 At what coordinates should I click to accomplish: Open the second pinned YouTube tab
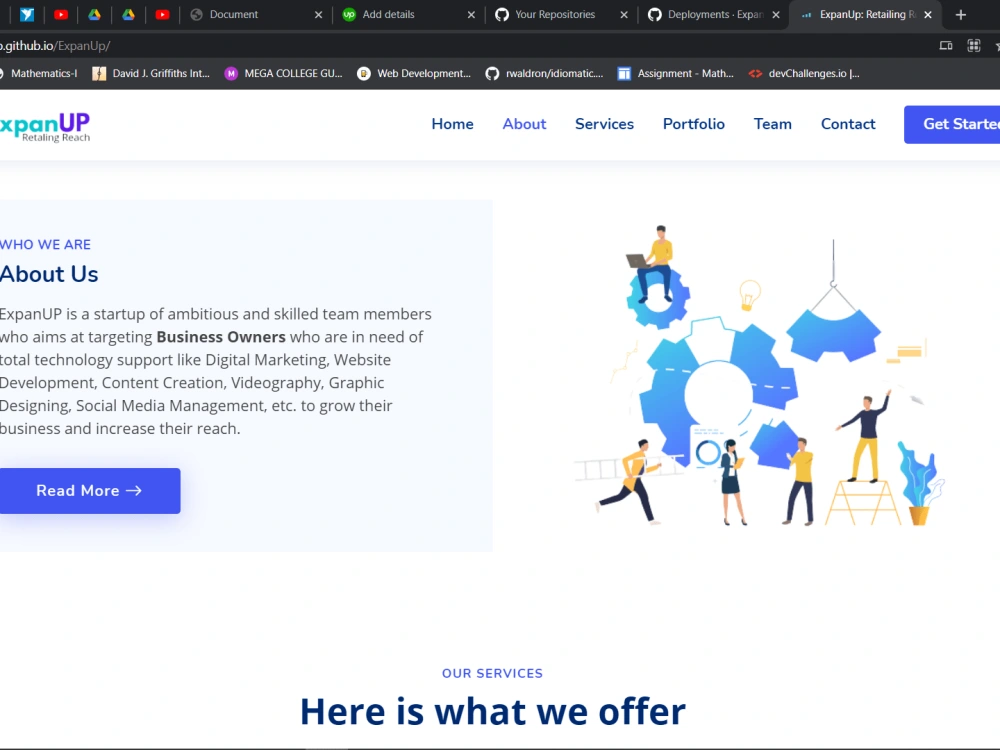tap(162, 14)
